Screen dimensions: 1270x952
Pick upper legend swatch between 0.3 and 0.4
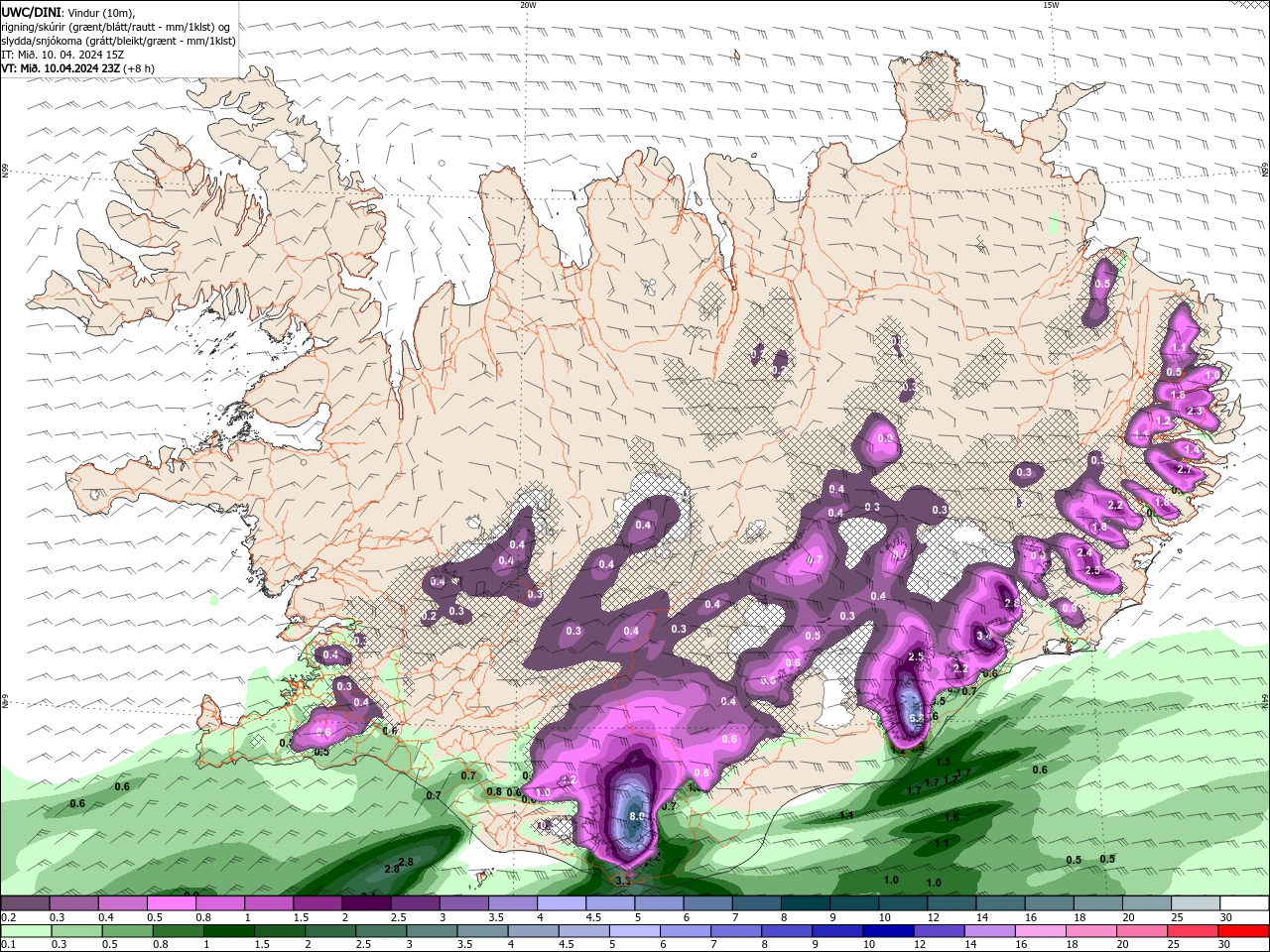pyautogui.click(x=74, y=903)
